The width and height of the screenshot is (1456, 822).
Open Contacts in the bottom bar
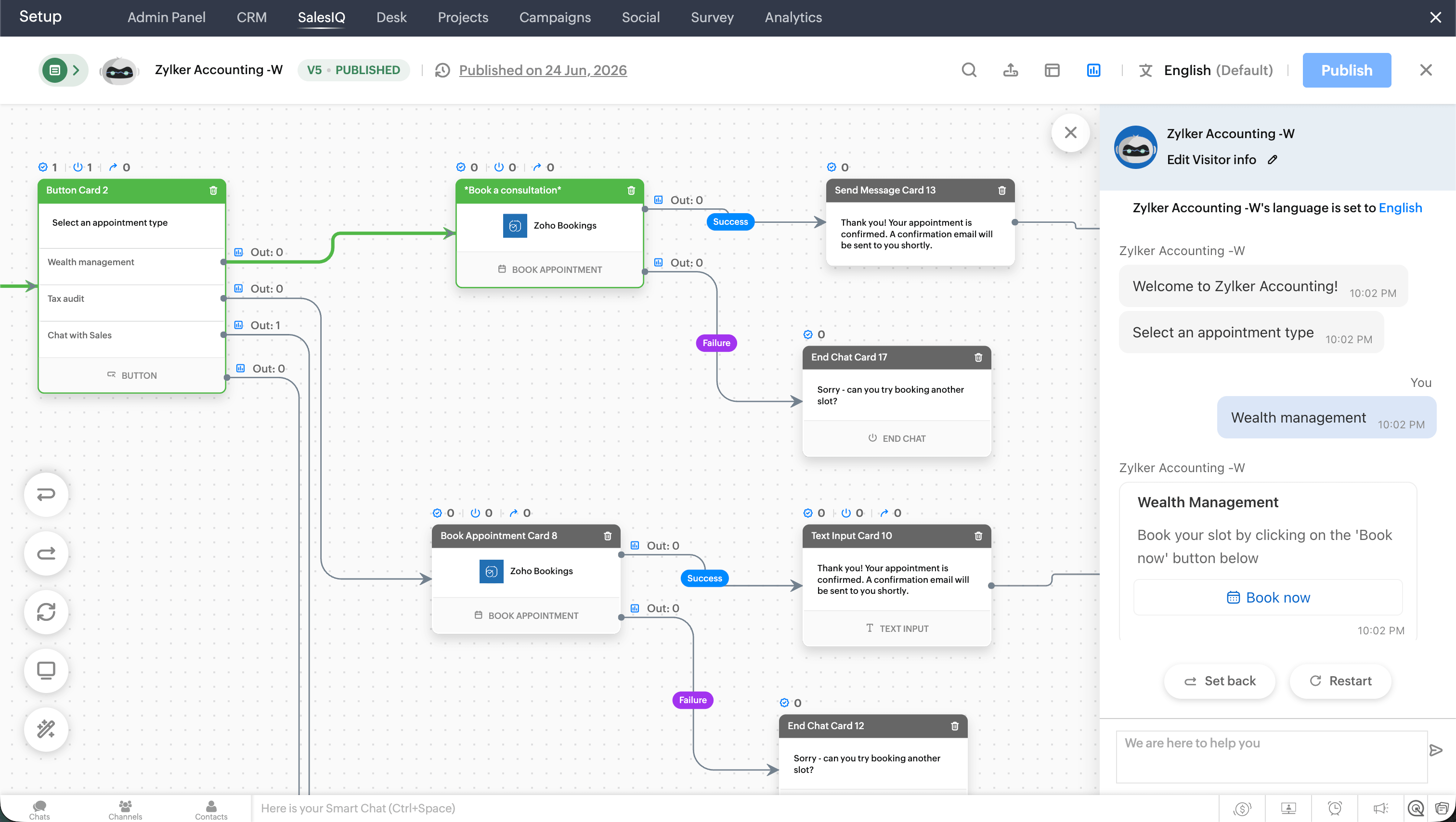211,809
